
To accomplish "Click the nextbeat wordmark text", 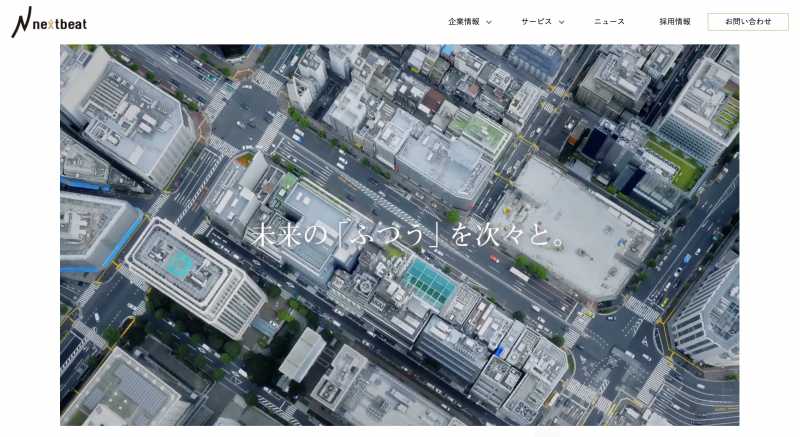I will coord(59,22).
